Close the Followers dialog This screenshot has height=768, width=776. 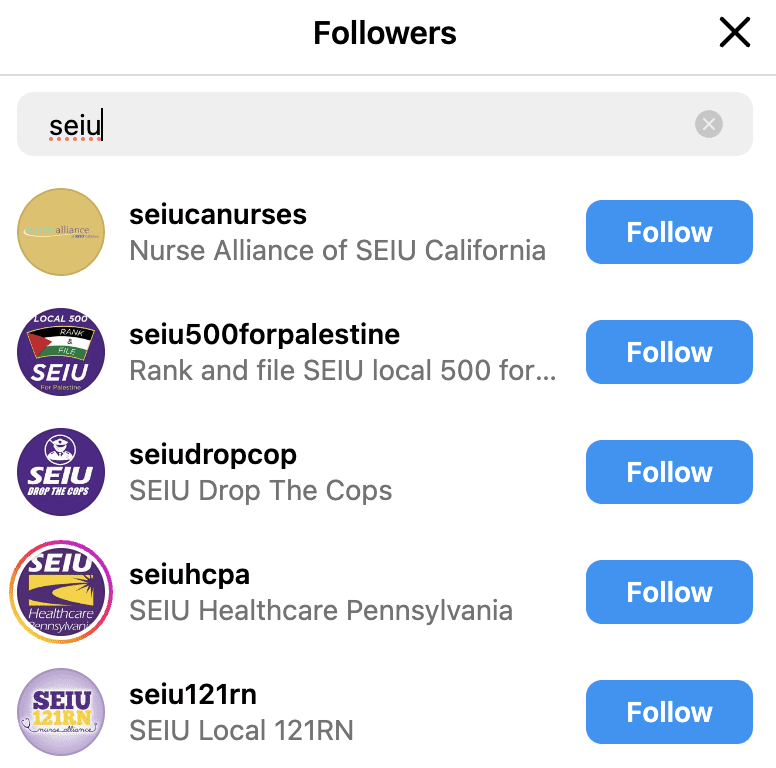point(735,33)
